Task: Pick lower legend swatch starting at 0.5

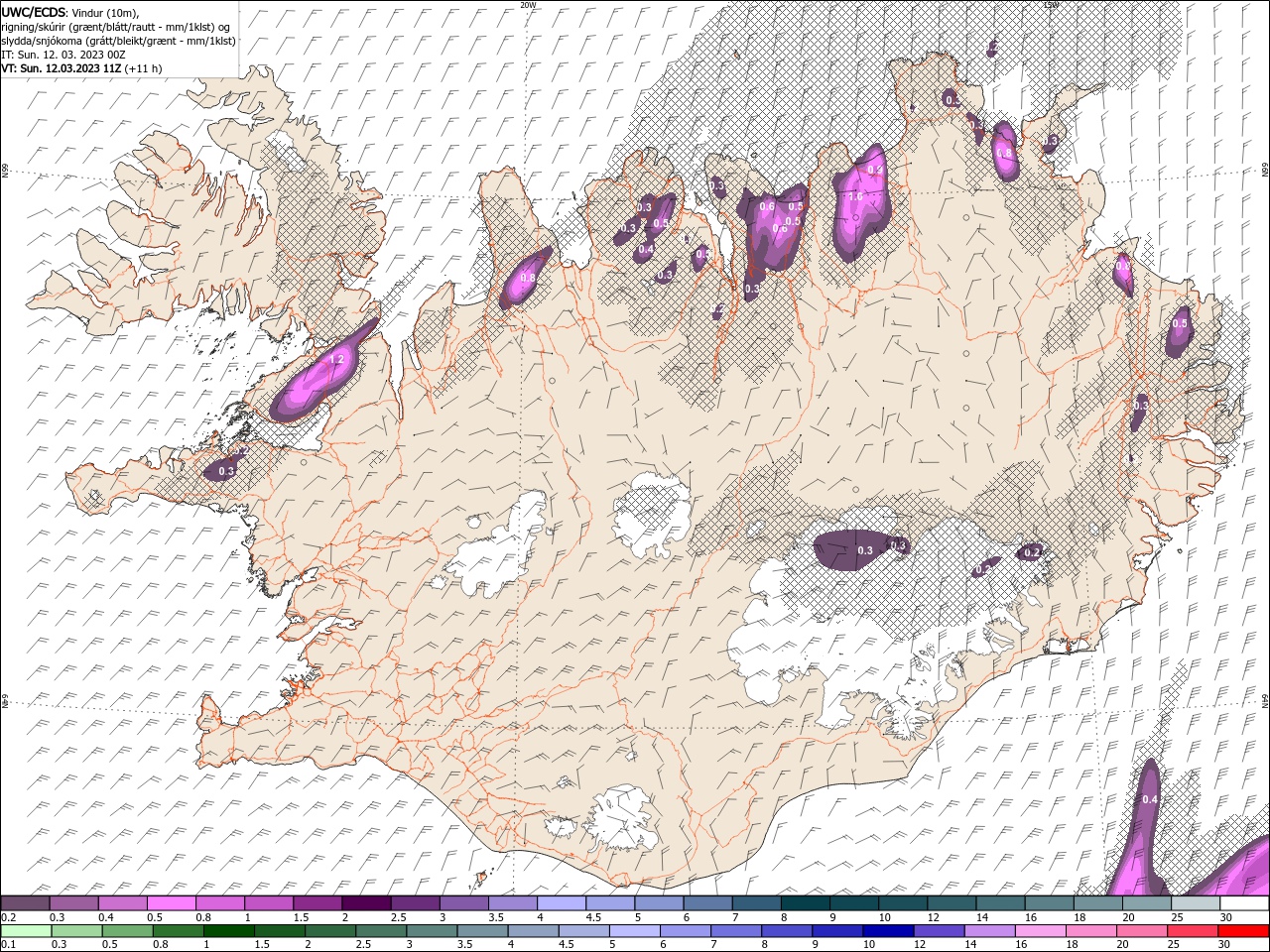Action: pos(127,931)
